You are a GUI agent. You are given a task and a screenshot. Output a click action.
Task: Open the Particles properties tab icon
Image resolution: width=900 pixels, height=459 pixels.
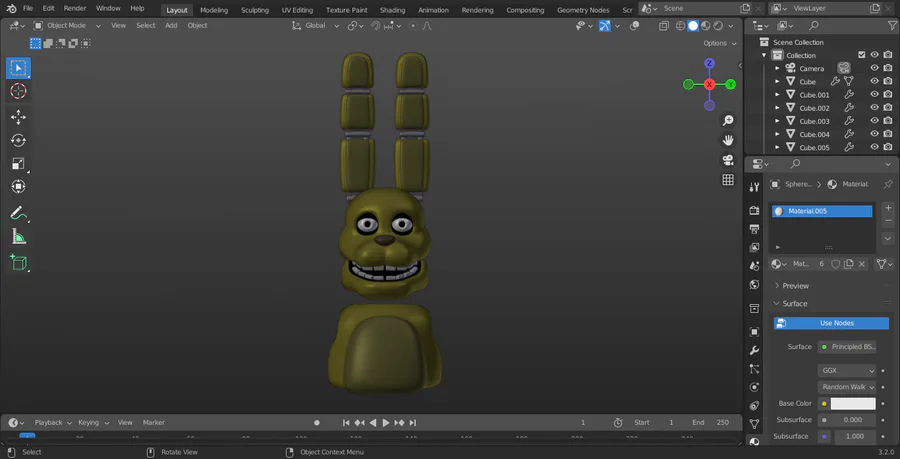tap(755, 369)
